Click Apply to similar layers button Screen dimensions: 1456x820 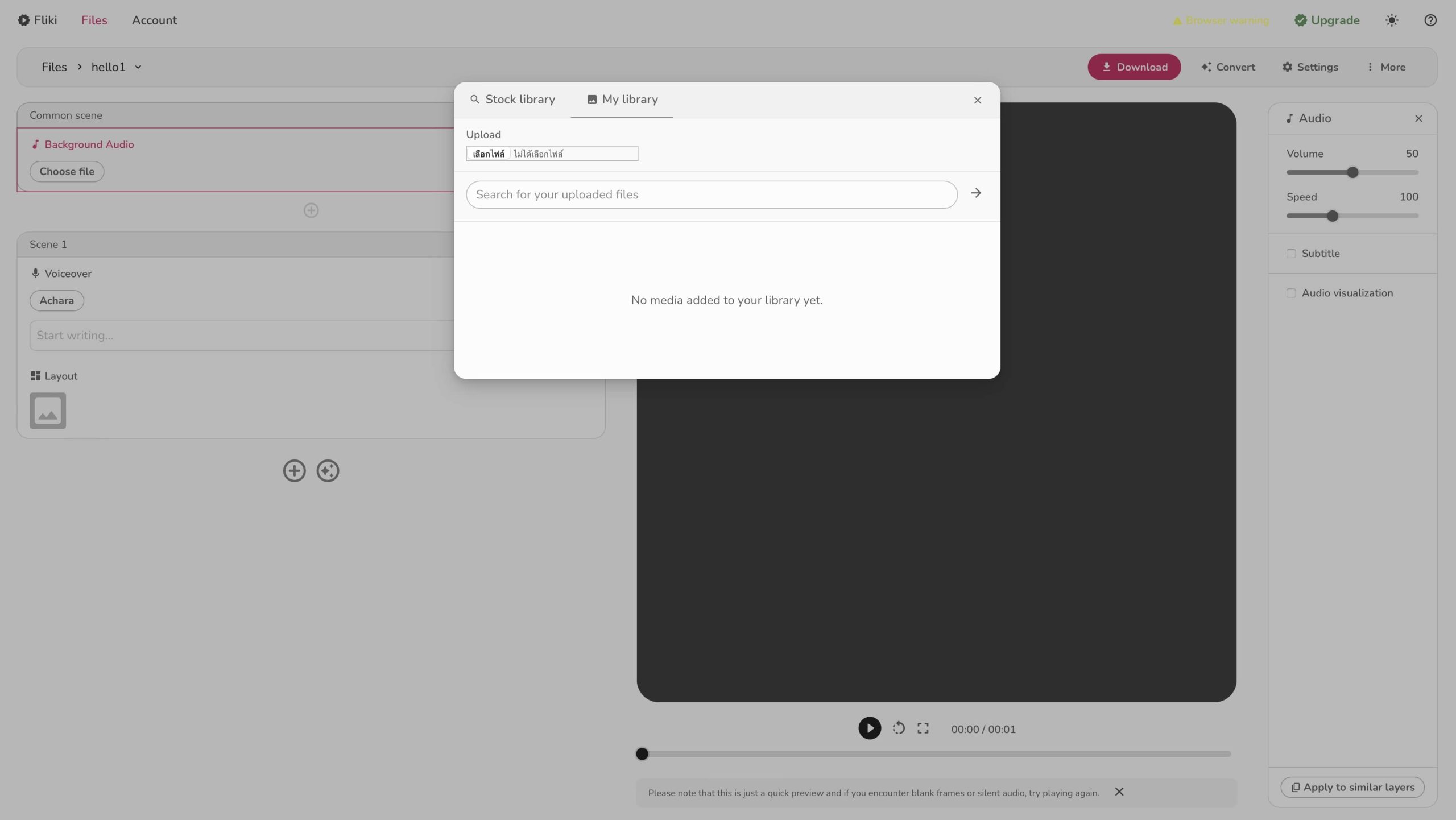(x=1352, y=788)
